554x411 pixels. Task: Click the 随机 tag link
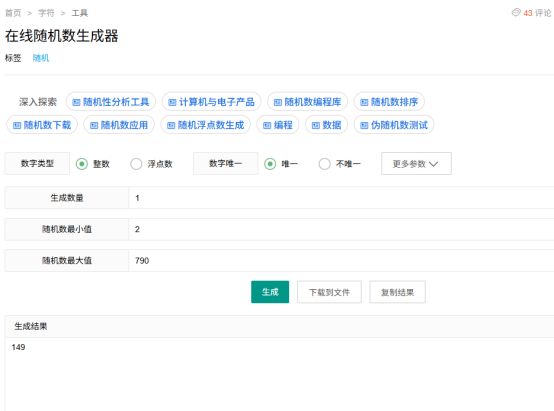tap(41, 58)
